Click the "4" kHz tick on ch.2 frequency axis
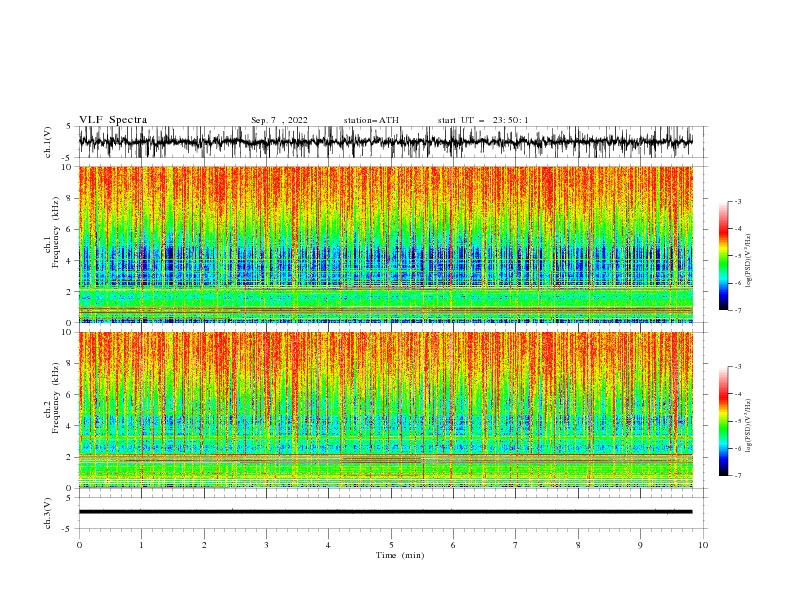Image resolution: width=792 pixels, height=612 pixels. pos(70,426)
